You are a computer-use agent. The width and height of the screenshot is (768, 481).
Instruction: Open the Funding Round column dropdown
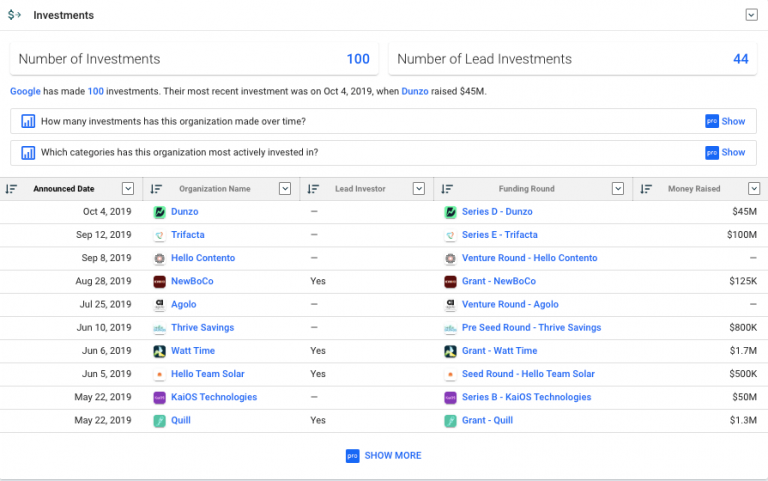pos(618,189)
